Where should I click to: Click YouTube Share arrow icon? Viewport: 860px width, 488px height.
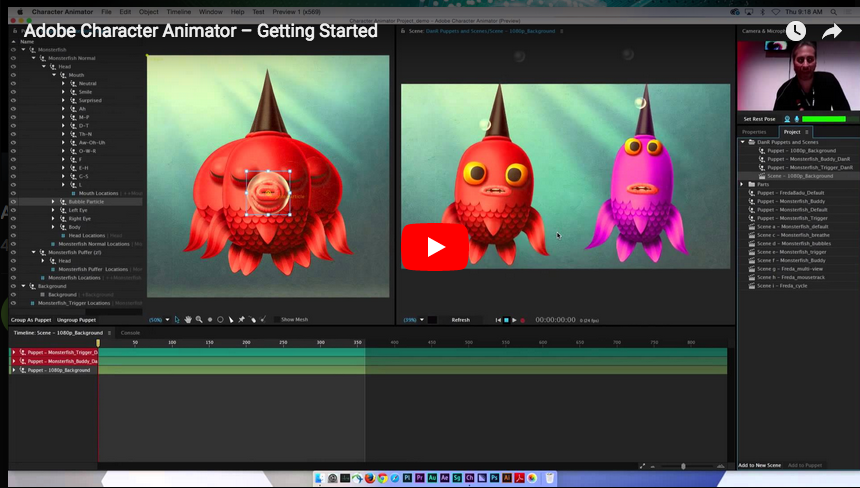pos(831,32)
